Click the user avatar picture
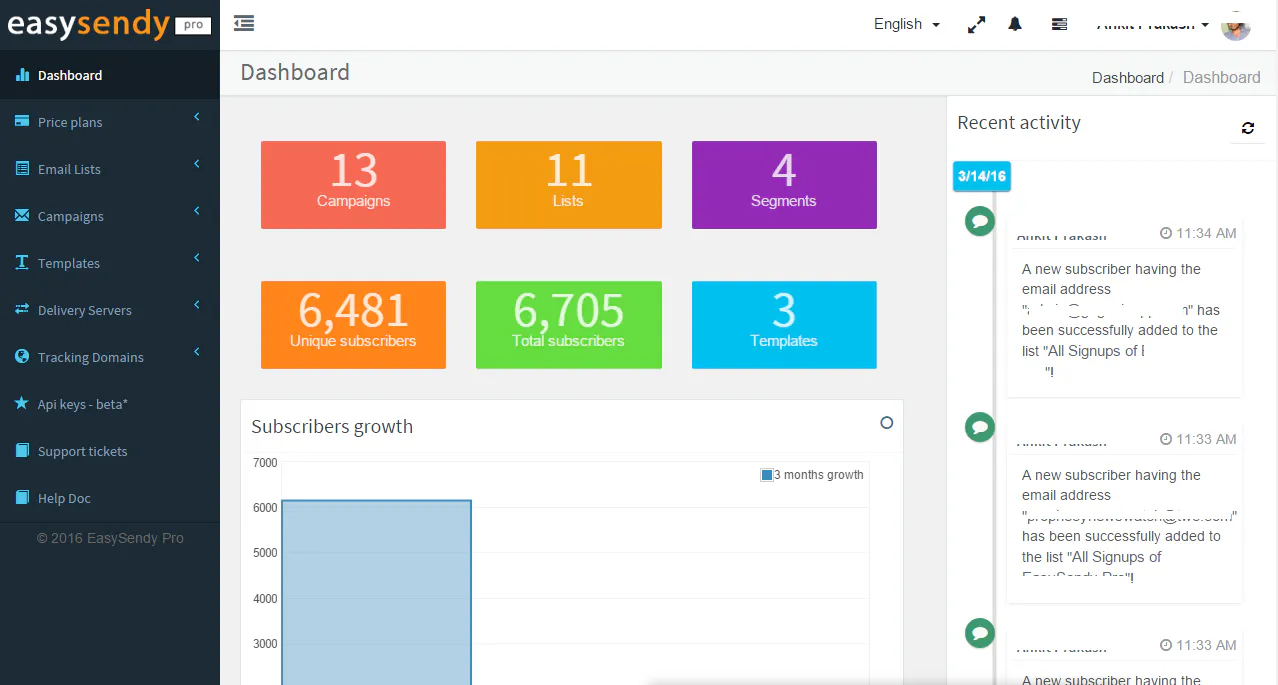1278x685 pixels. click(x=1236, y=26)
